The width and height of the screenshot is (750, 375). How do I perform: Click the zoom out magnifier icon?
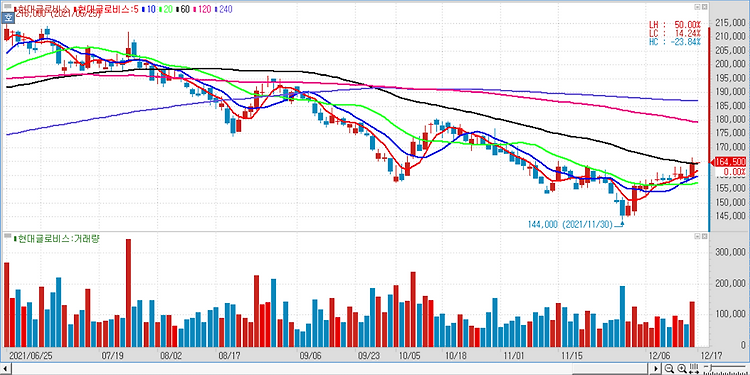pos(670,368)
